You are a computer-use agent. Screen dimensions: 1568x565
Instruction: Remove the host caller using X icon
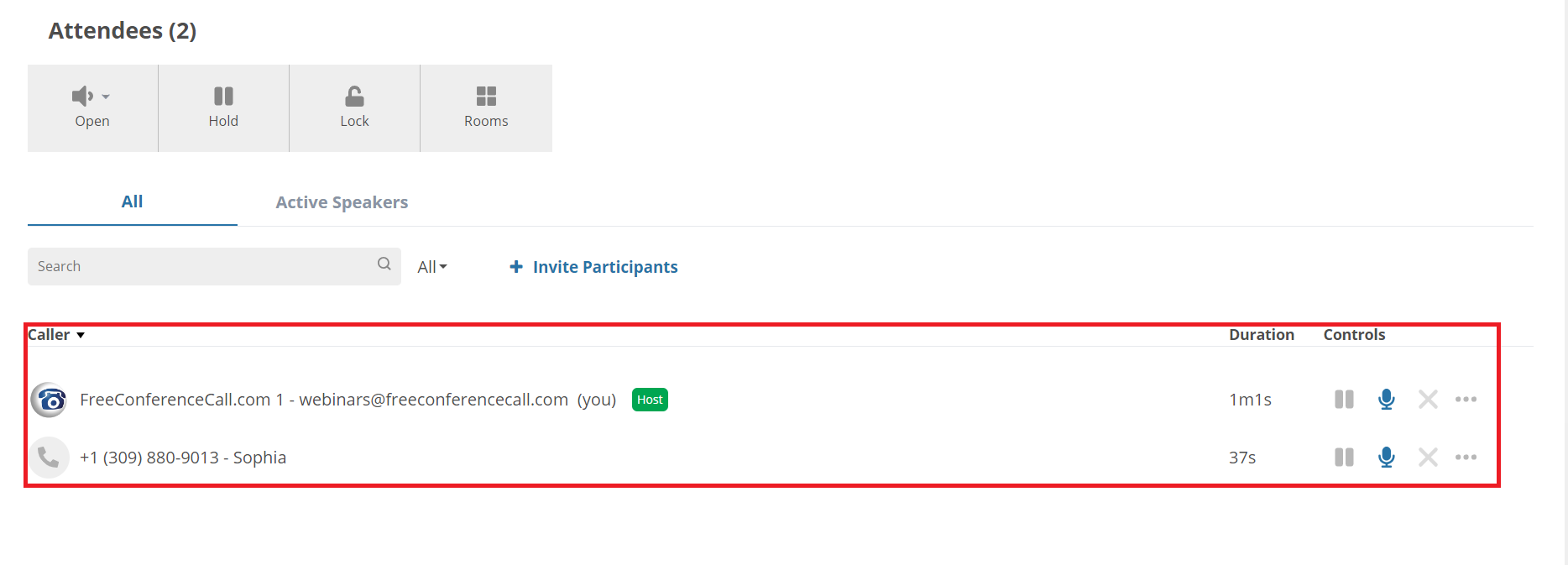point(1428,400)
